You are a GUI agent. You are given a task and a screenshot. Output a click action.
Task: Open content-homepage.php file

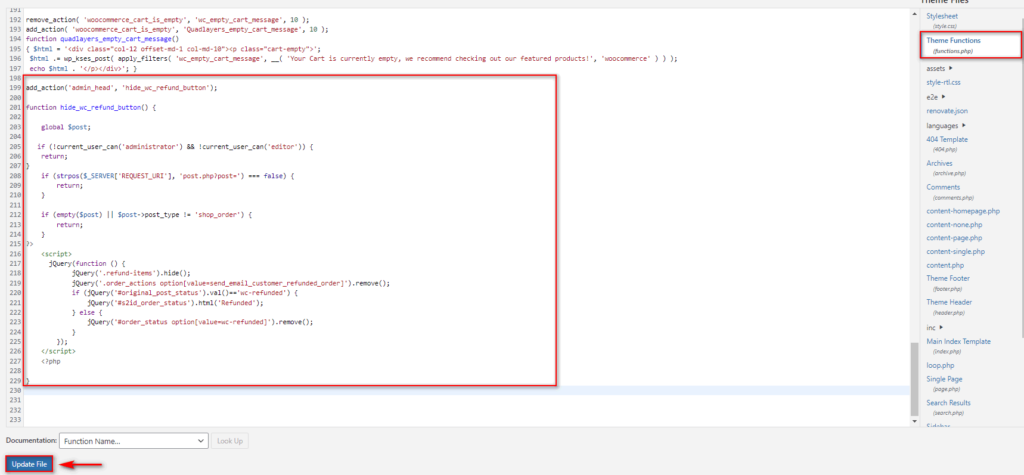coord(963,211)
